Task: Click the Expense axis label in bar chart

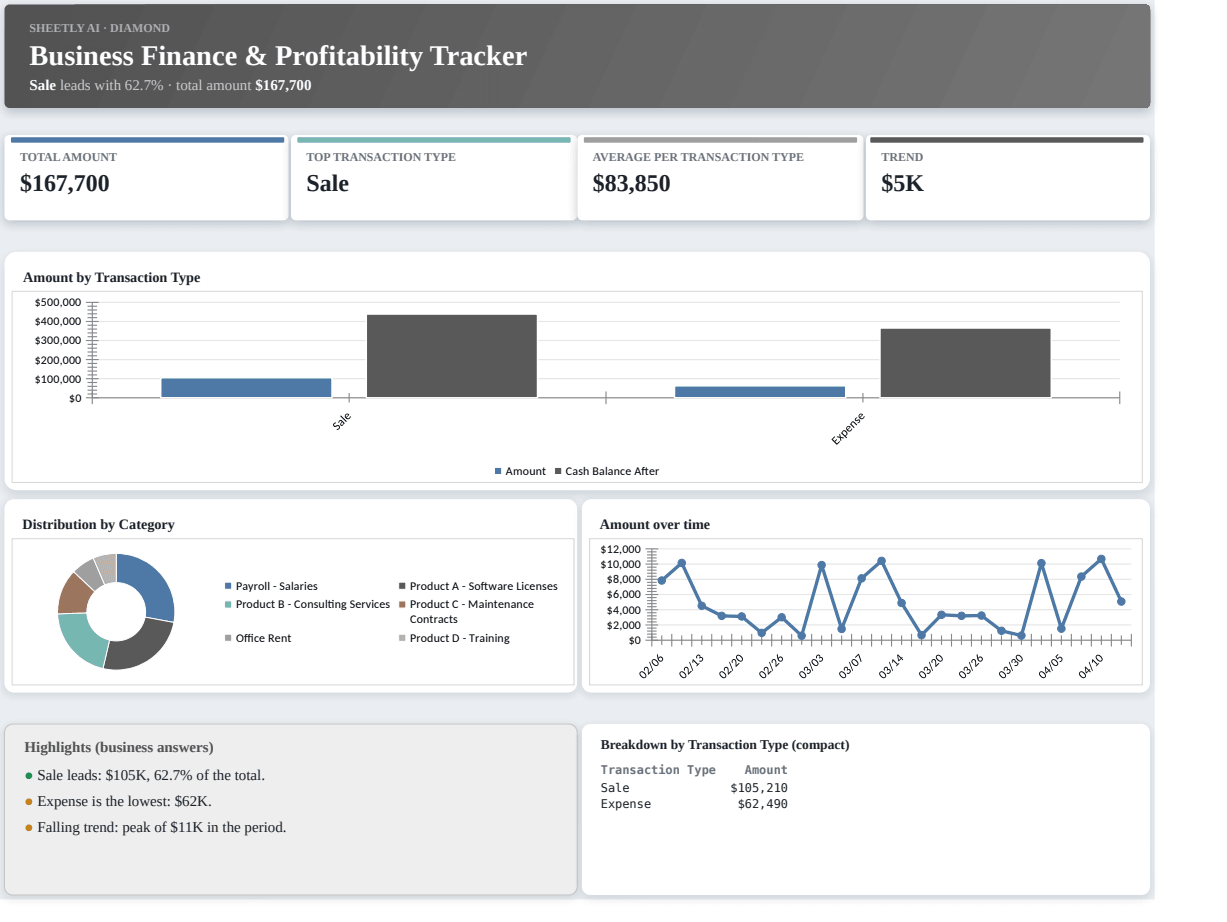Action: [x=848, y=429]
